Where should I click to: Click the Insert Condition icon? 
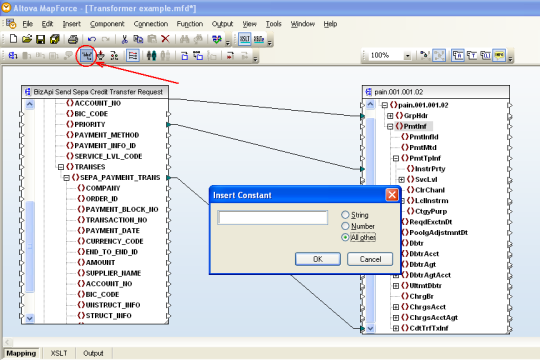point(114,55)
